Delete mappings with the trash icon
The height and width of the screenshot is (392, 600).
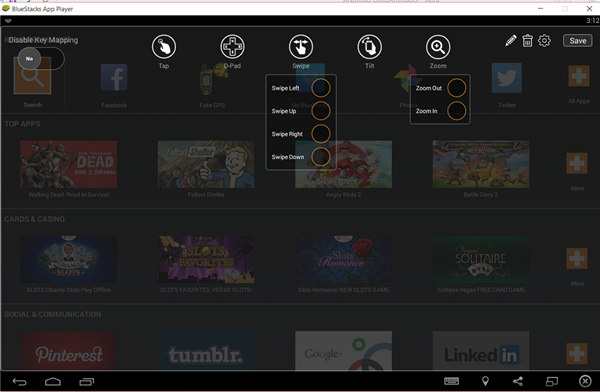point(527,41)
